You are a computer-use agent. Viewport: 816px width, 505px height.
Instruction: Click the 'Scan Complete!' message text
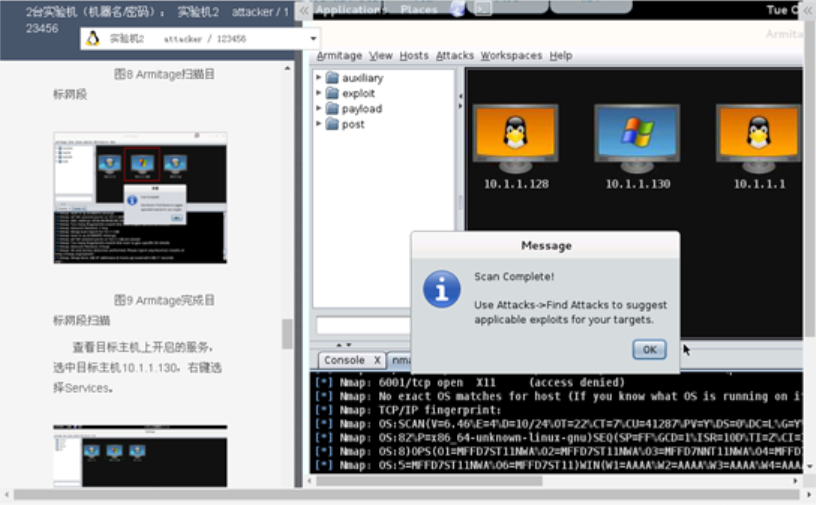point(514,276)
